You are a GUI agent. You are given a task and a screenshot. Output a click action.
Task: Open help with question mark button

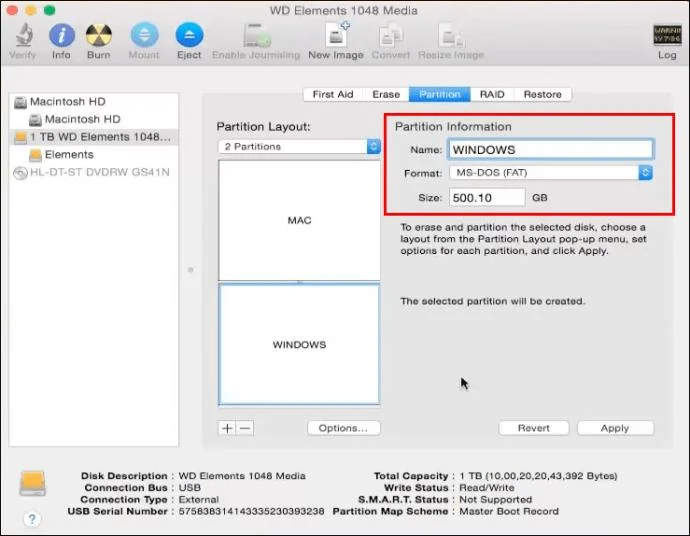[x=32, y=519]
